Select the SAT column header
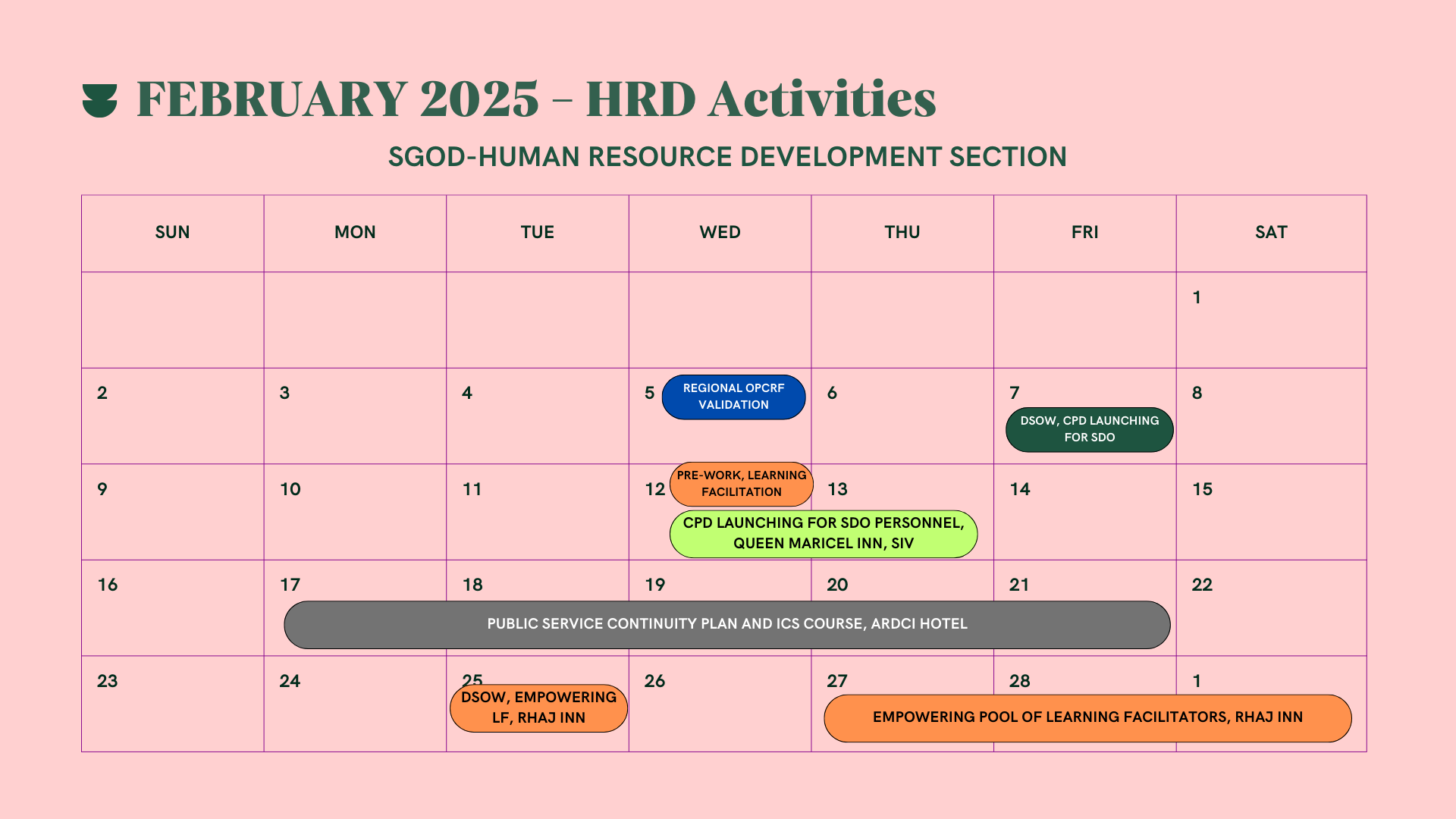1456x819 pixels. (x=1271, y=232)
